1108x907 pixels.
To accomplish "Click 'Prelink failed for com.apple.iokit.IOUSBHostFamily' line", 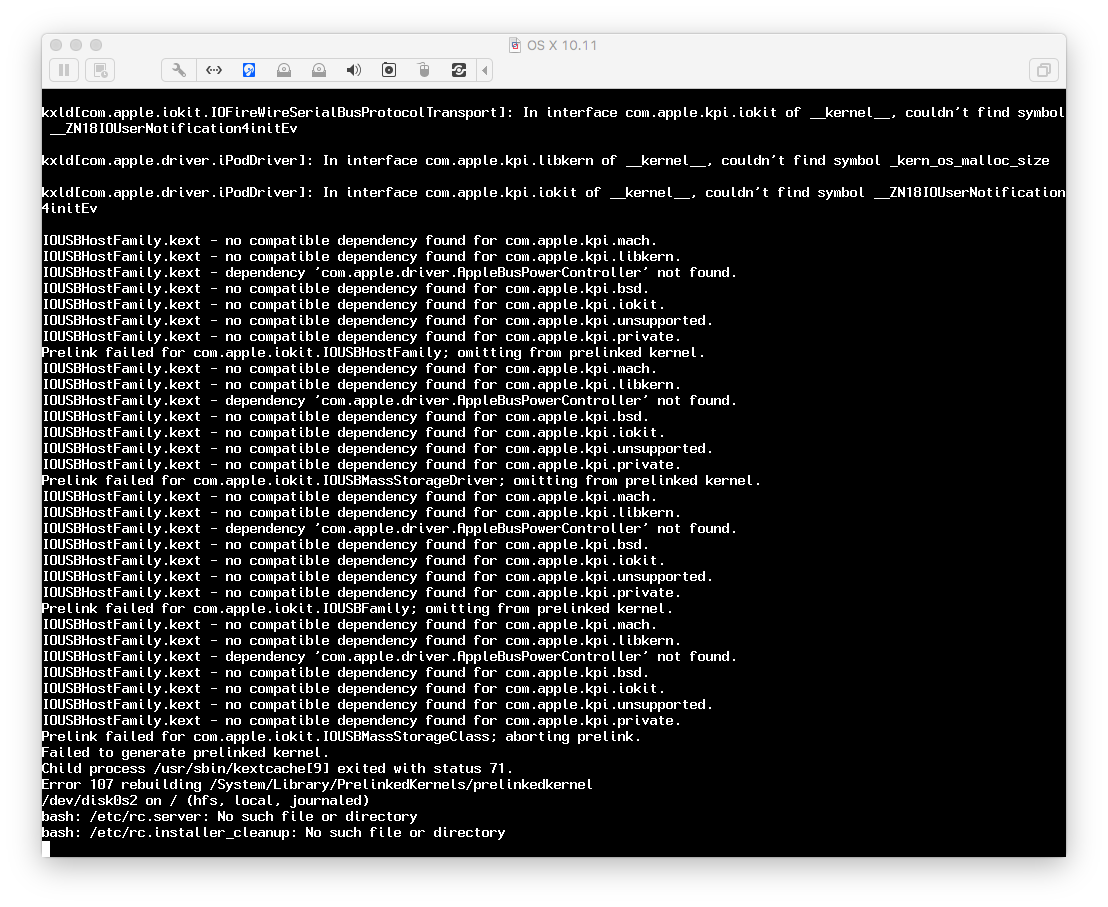I will [373, 352].
